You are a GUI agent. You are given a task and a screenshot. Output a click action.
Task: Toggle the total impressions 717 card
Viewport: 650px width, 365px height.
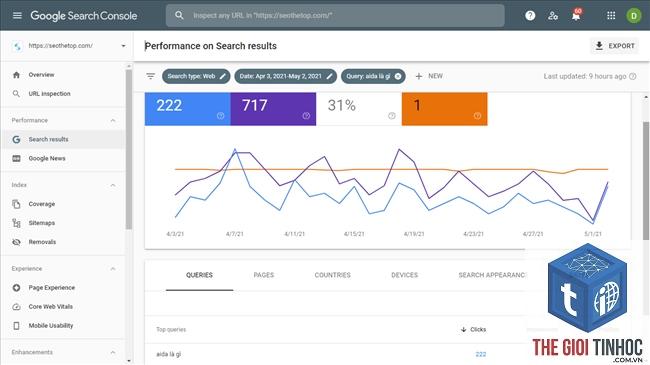point(273,109)
